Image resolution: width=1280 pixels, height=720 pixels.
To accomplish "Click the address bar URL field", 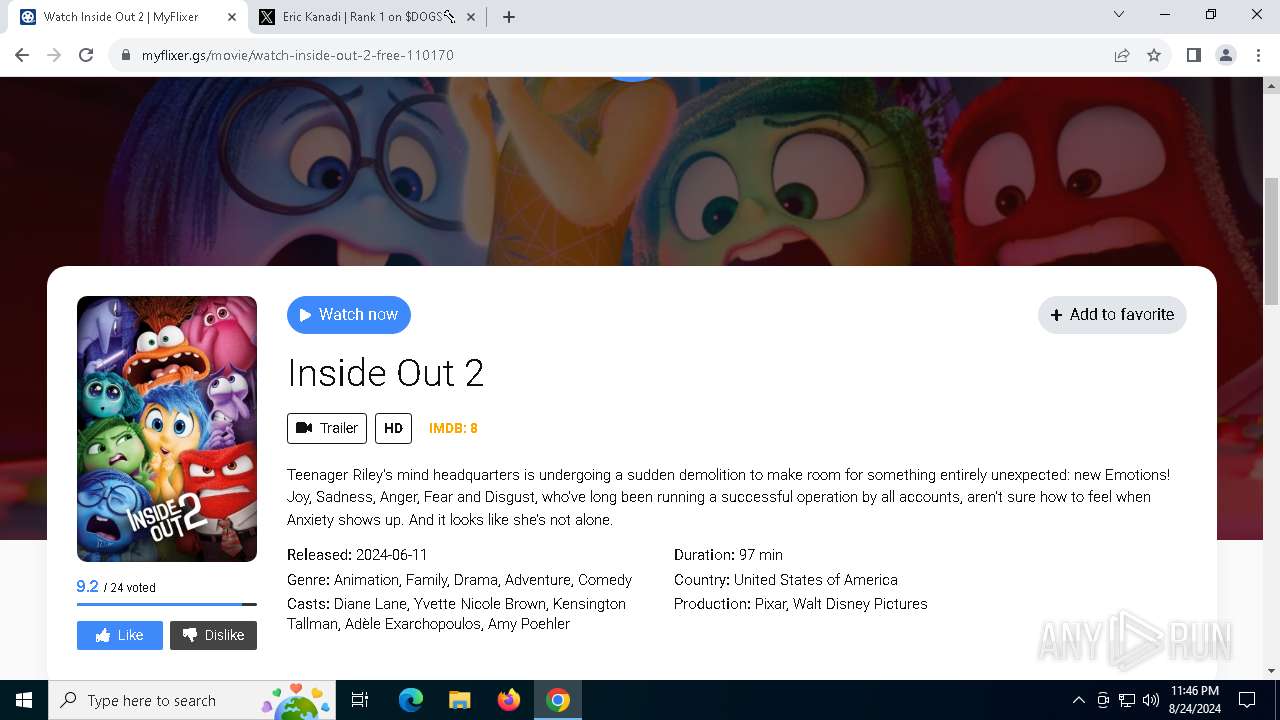I will pos(610,55).
